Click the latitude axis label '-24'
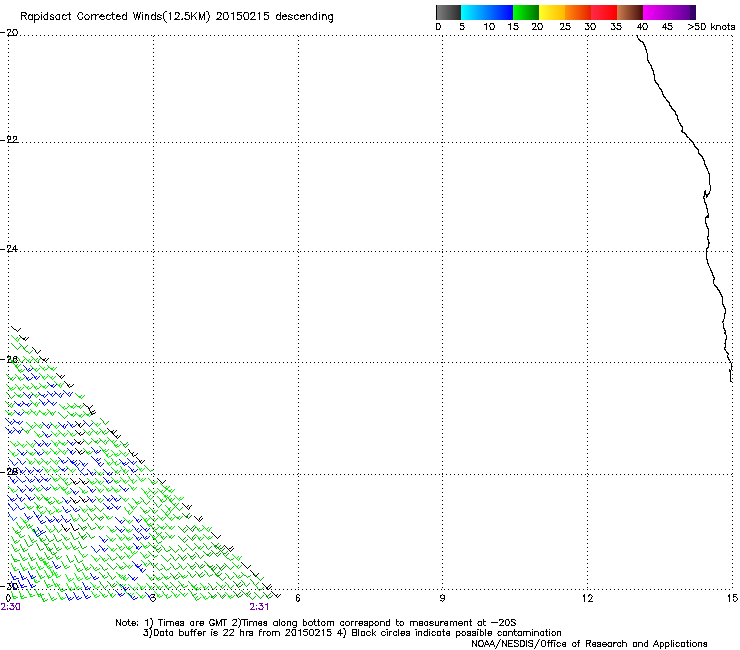 [10, 249]
